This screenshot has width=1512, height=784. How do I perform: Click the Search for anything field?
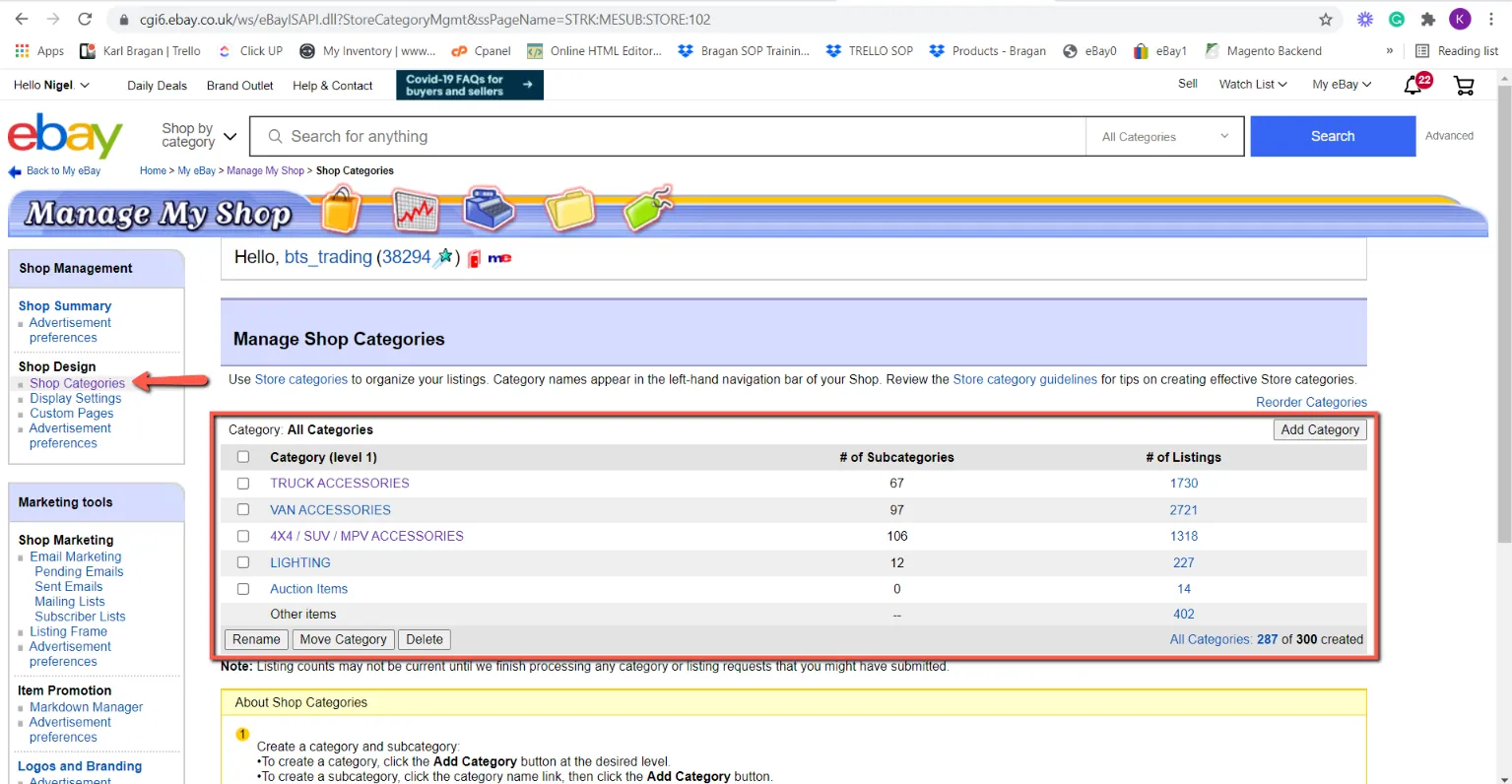click(668, 137)
